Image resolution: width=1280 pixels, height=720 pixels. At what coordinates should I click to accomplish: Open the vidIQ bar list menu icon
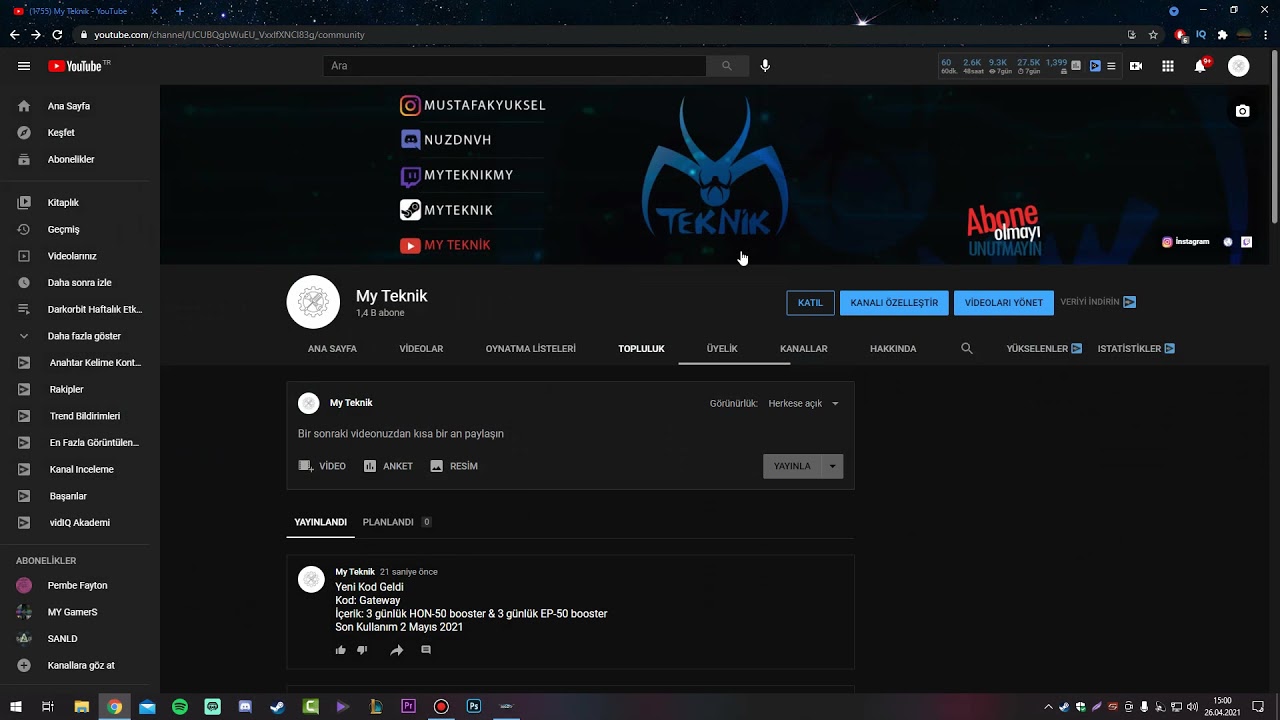pos(1111,66)
